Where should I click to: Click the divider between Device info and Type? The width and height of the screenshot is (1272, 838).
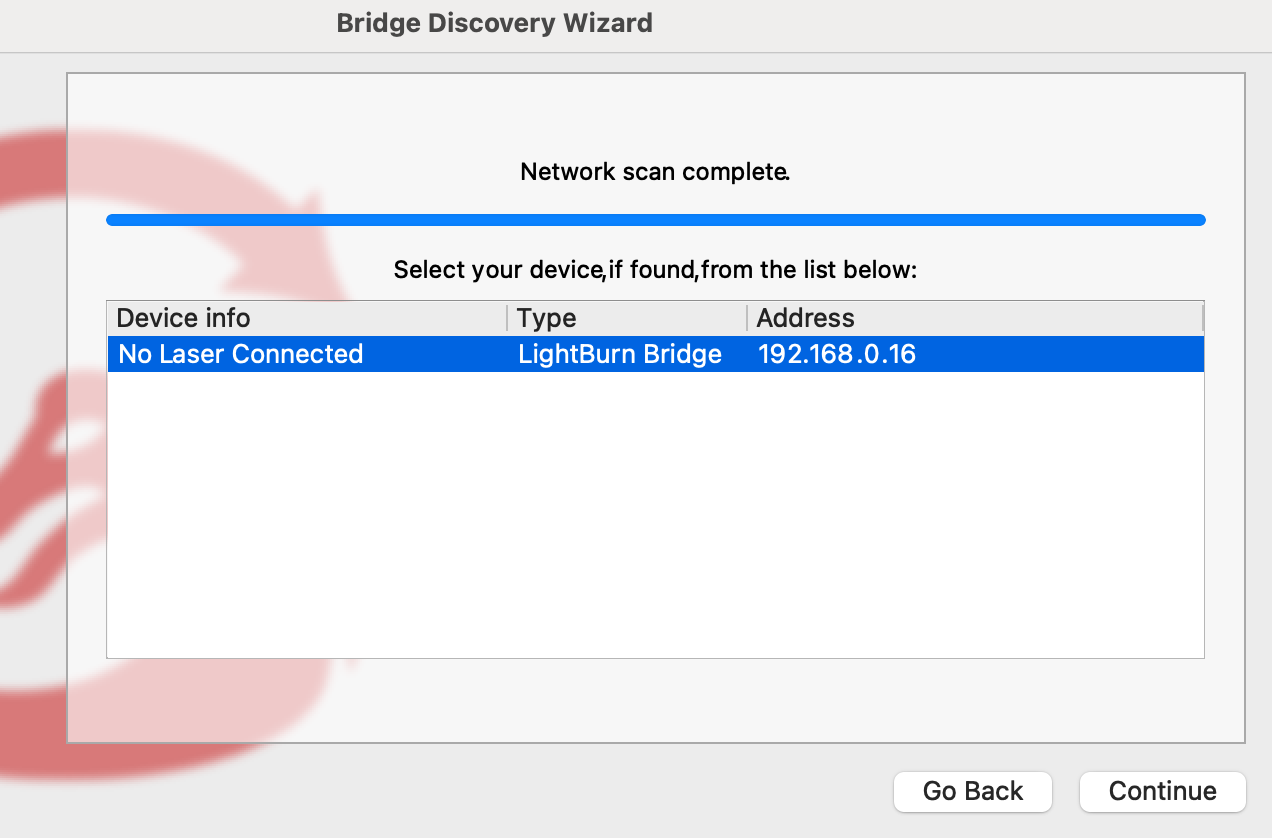click(508, 318)
